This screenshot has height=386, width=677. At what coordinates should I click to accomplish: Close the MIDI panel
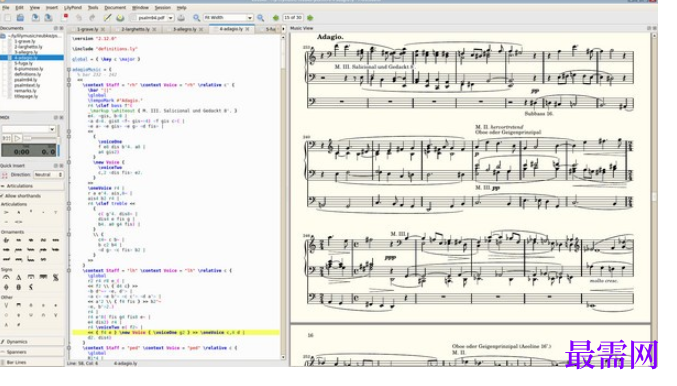[61, 117]
